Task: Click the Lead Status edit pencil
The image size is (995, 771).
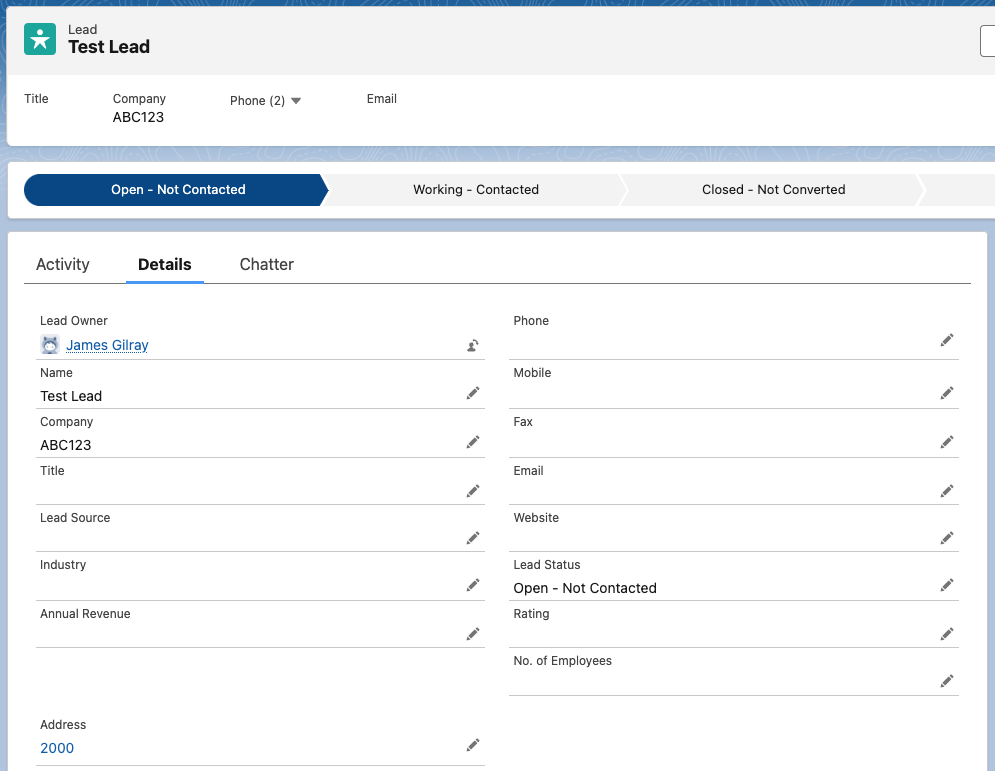Action: pyautogui.click(x=946, y=585)
